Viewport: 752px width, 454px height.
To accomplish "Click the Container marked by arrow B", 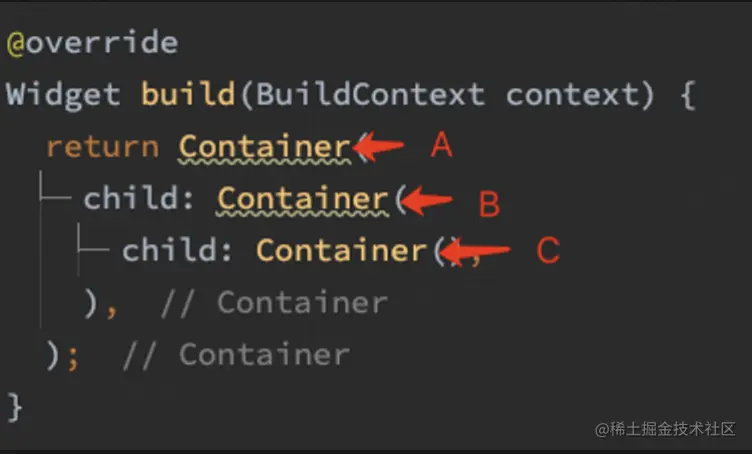I will tap(302, 199).
